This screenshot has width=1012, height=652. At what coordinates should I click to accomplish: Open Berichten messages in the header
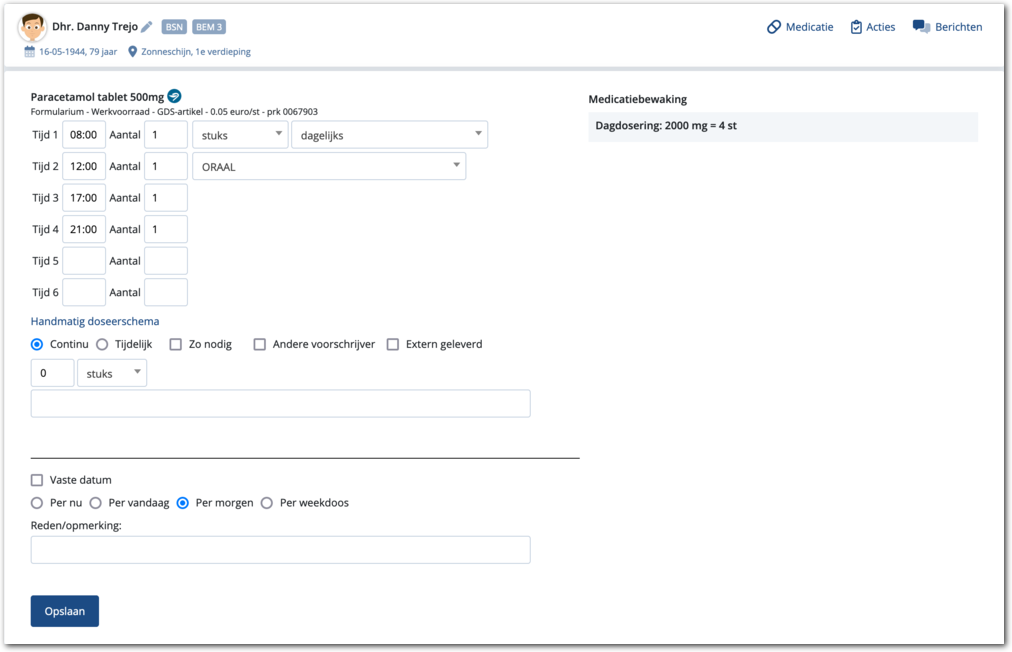947,27
